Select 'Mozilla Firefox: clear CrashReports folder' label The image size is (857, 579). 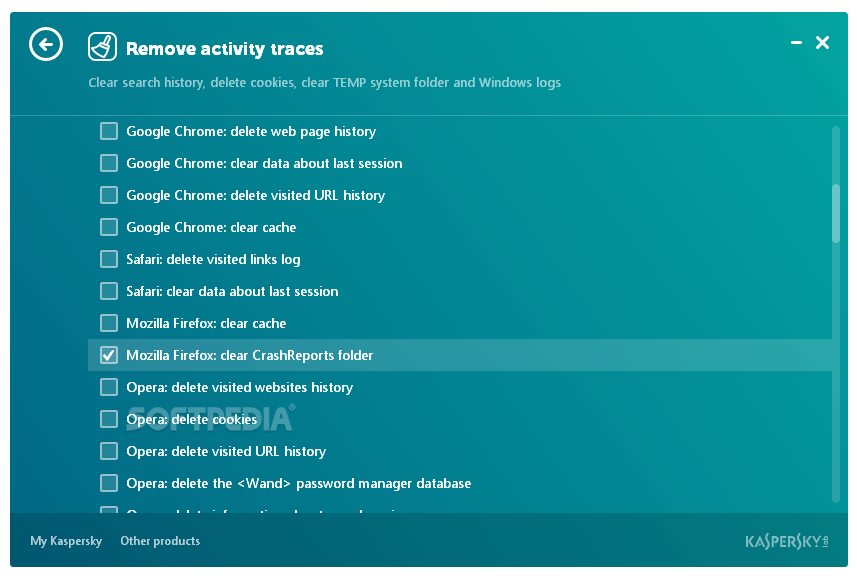[250, 355]
